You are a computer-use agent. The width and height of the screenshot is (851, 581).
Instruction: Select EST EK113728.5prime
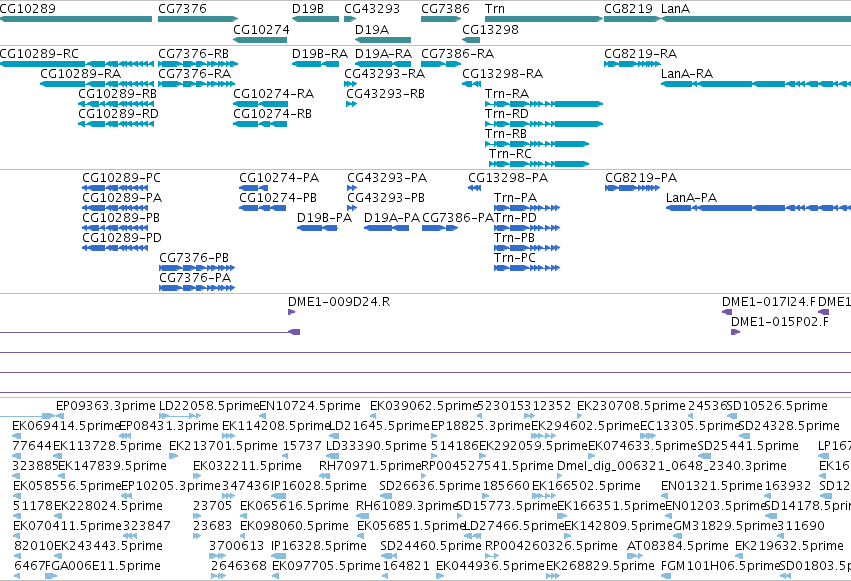pyautogui.click(x=107, y=446)
